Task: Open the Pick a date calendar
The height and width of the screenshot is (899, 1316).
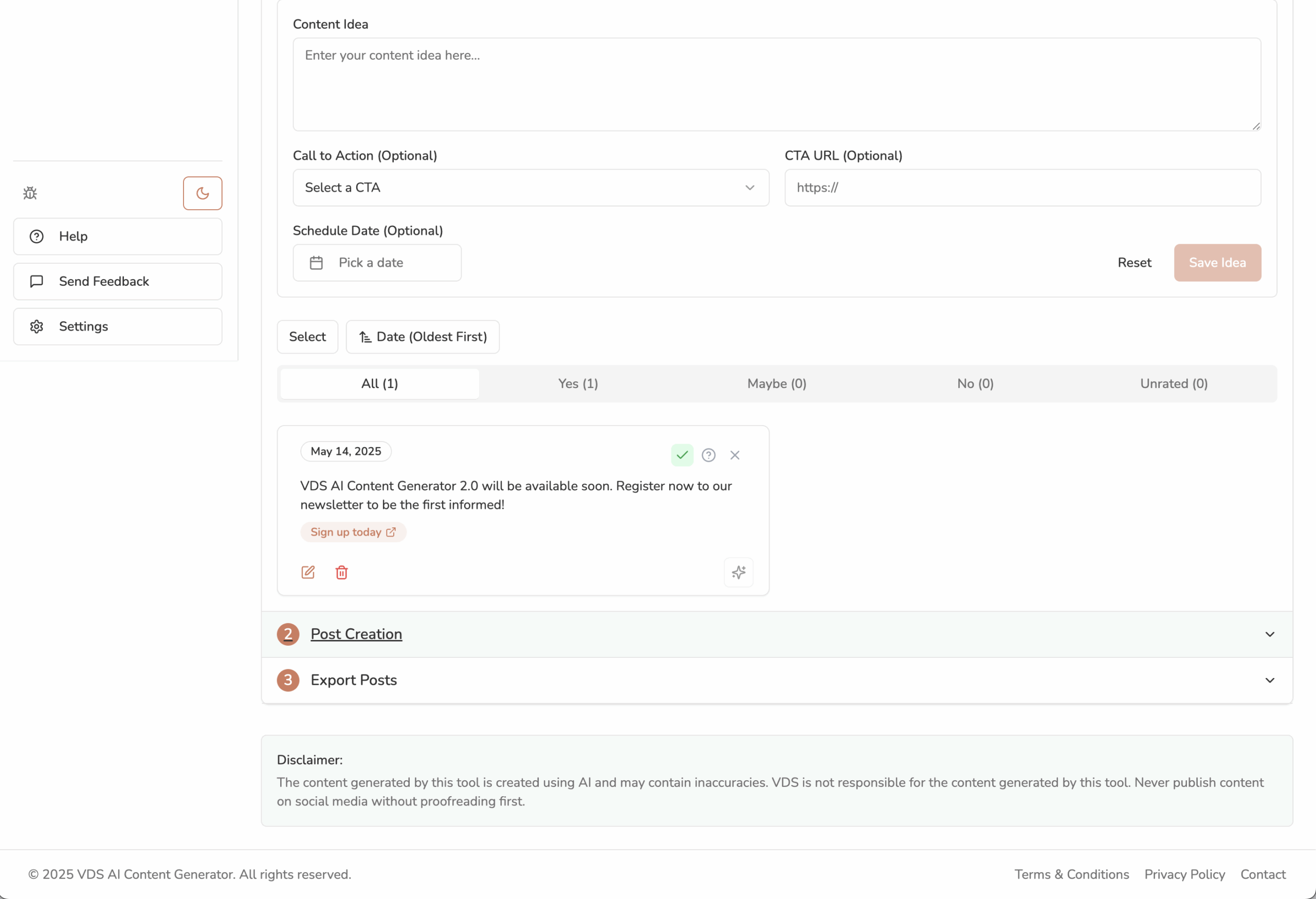Action: [x=377, y=263]
